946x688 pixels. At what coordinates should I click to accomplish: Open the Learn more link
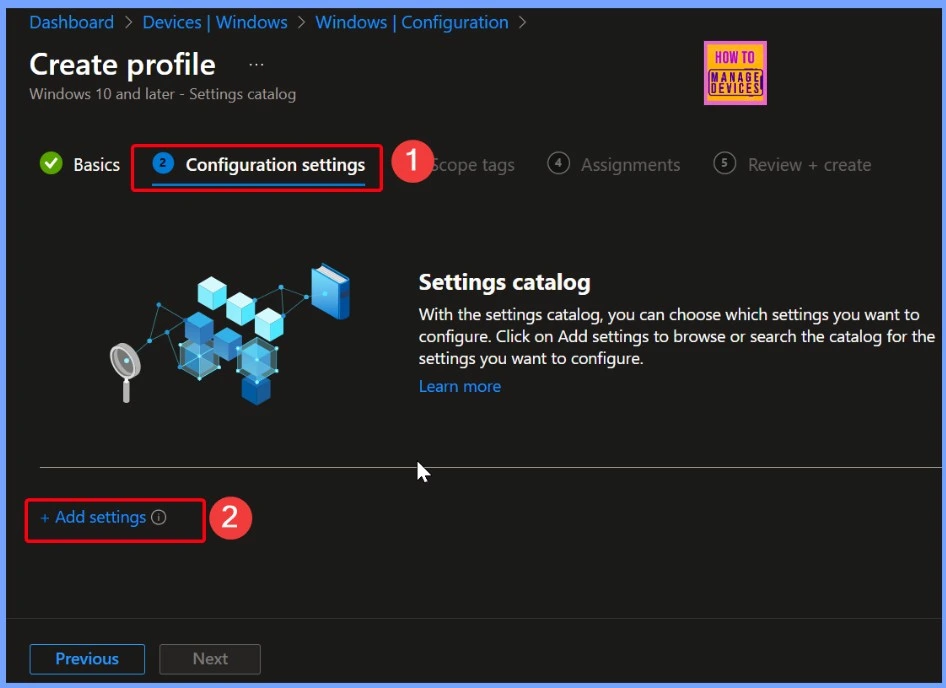460,386
